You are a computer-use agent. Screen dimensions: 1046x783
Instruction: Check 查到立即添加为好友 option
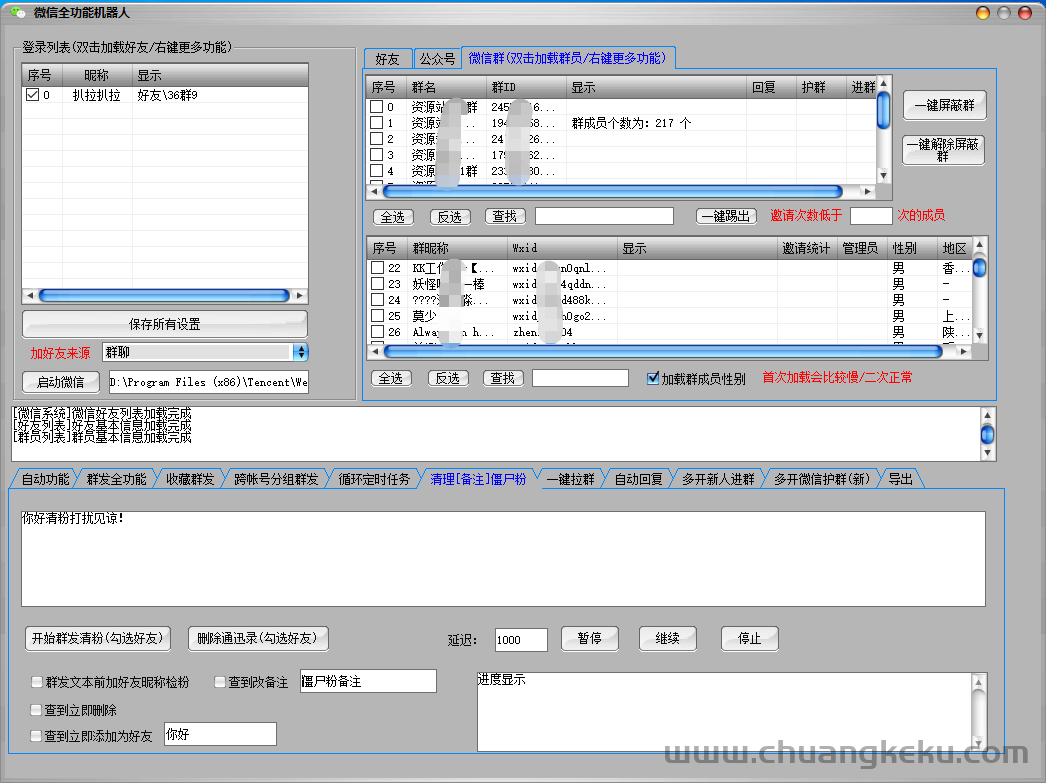(x=36, y=736)
